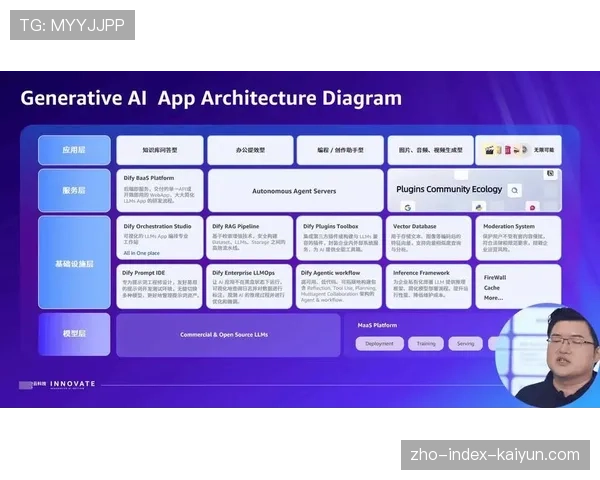
Task: Click the app icons cluster in the top-right card
Action: [501, 150]
